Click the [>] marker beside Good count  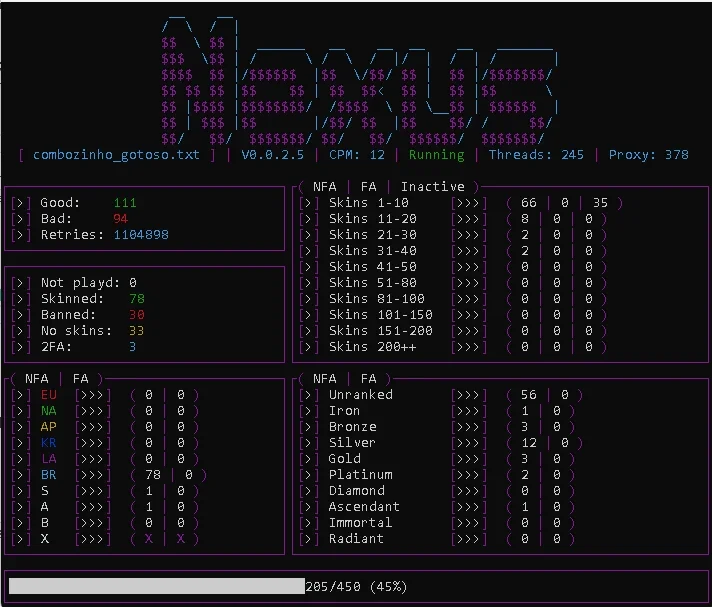21,202
